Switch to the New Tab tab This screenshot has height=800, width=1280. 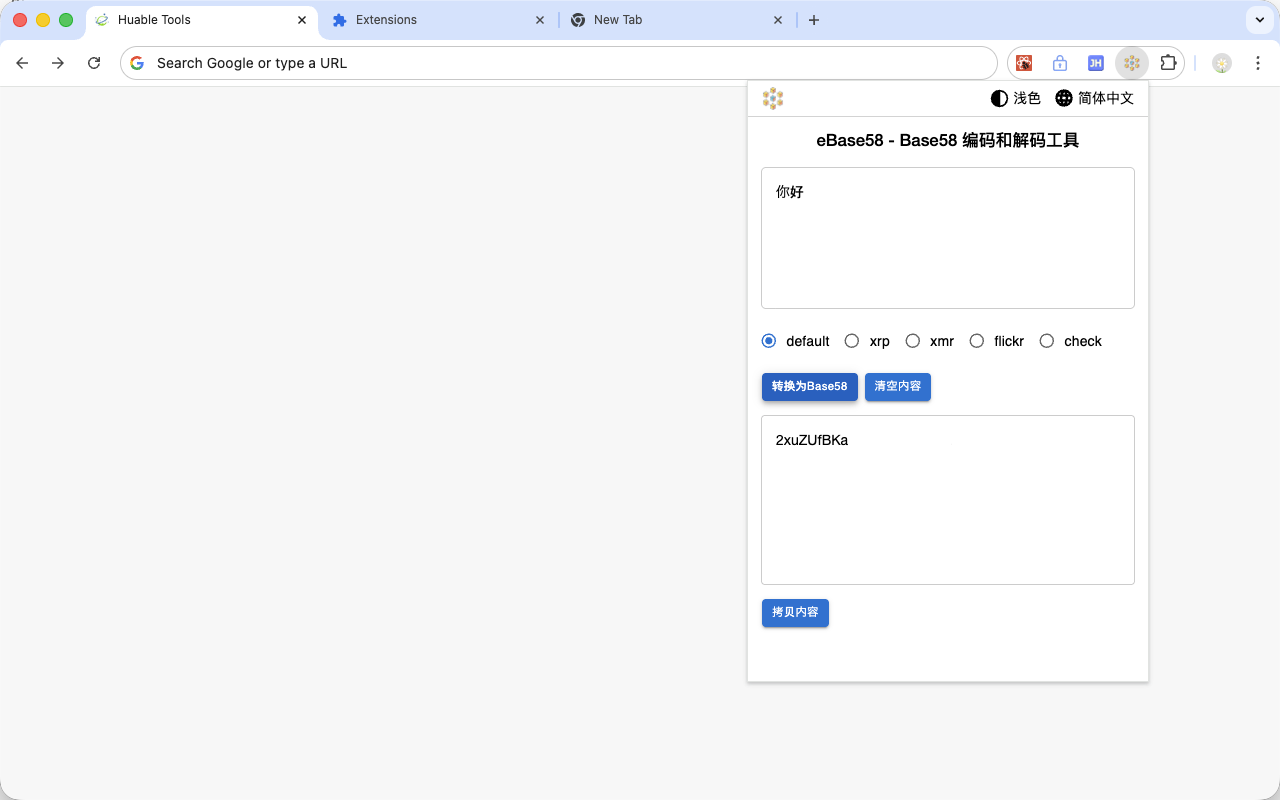pyautogui.click(x=677, y=20)
